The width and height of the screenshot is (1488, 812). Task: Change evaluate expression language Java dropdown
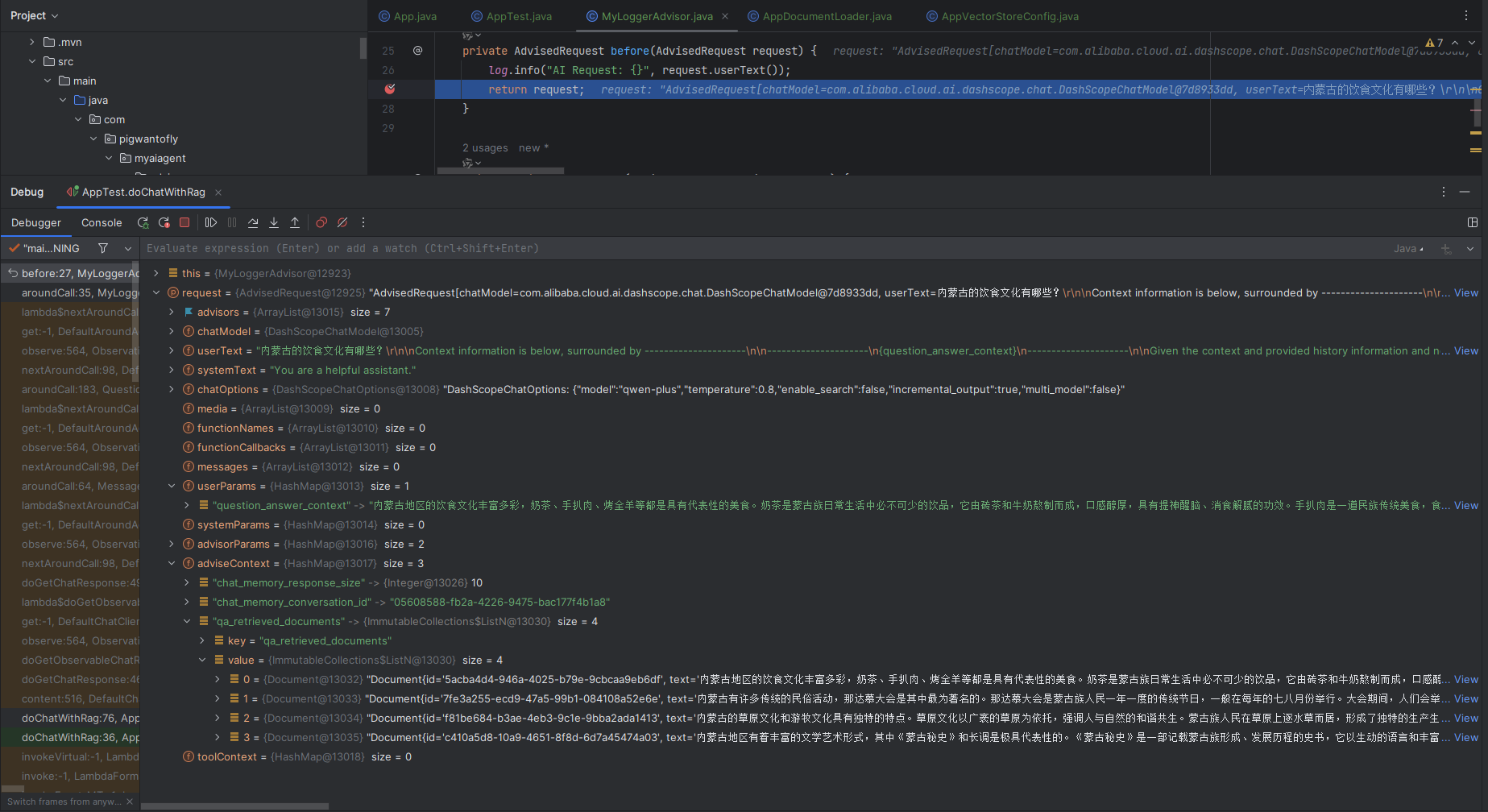[x=1408, y=249]
